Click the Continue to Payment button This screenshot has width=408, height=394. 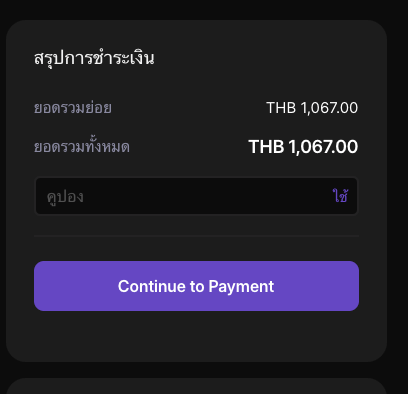[196, 286]
